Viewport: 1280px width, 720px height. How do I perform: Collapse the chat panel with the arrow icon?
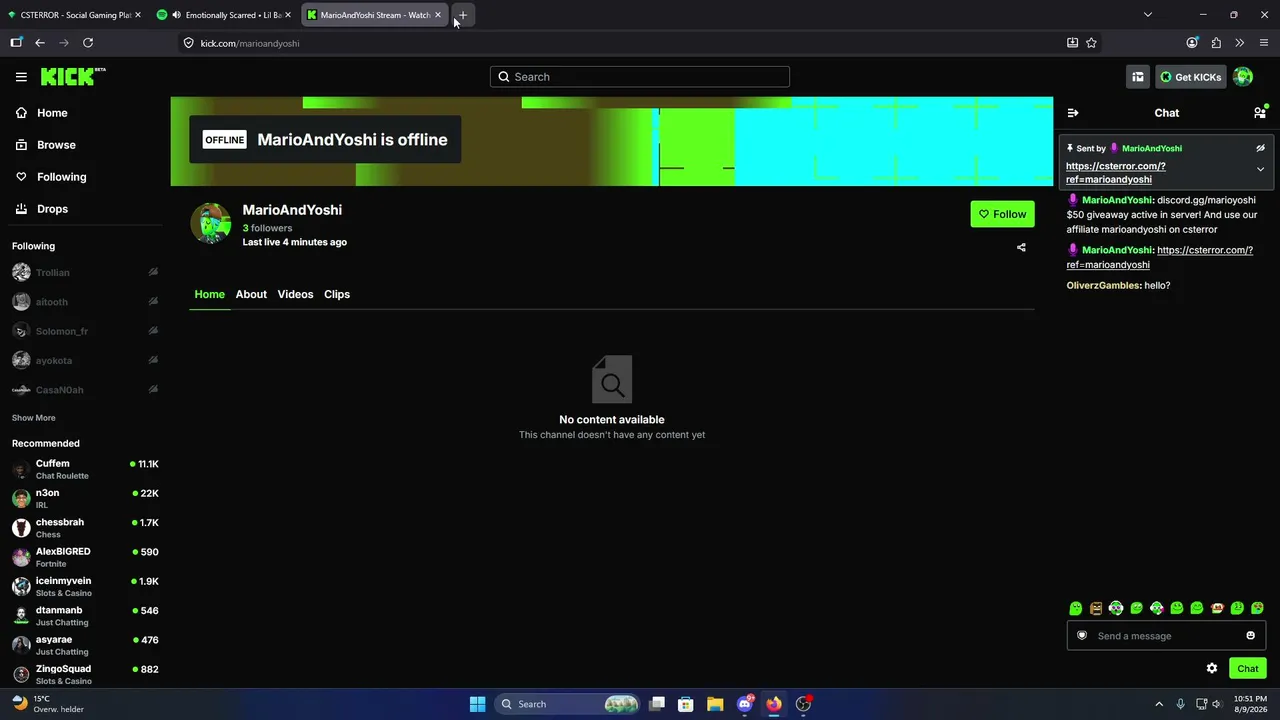point(1073,113)
